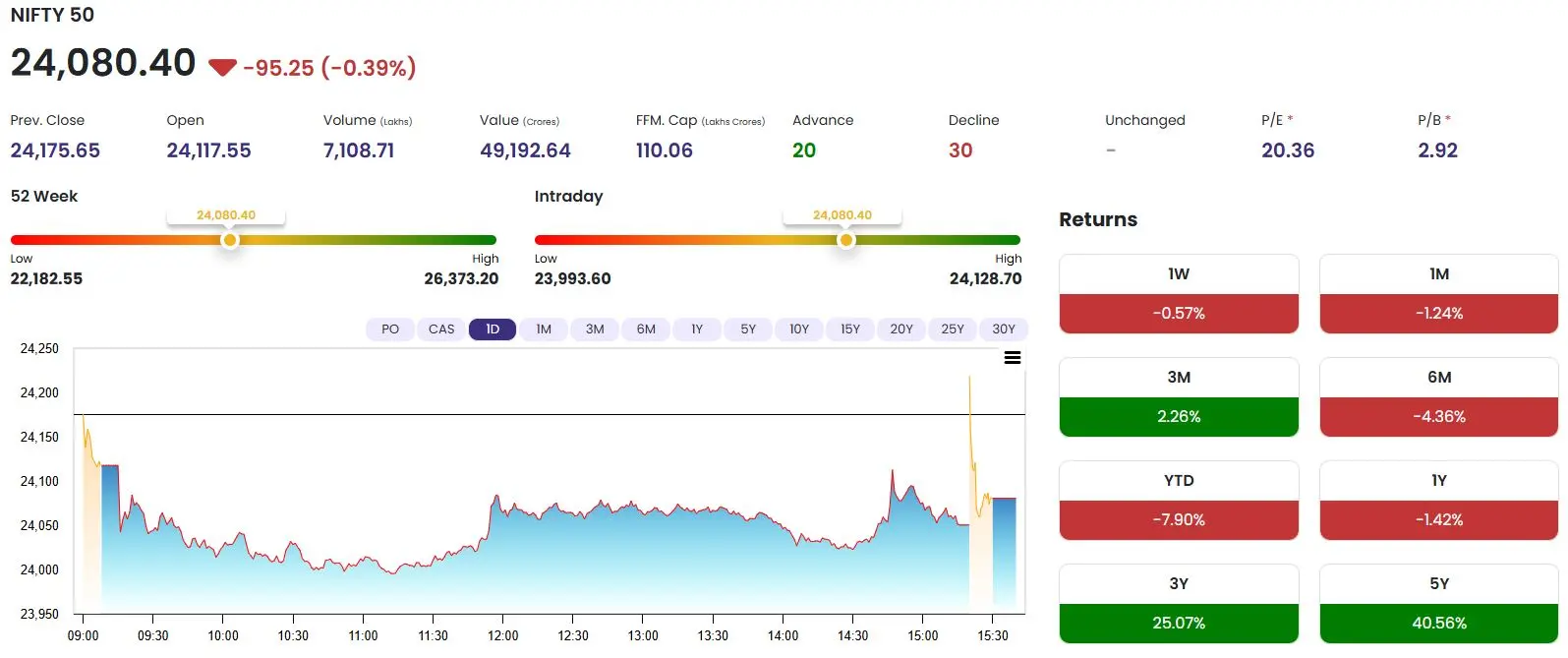The height and width of the screenshot is (658, 1568).
Task: Click the red down-arrow change indicator
Action: pos(222,68)
